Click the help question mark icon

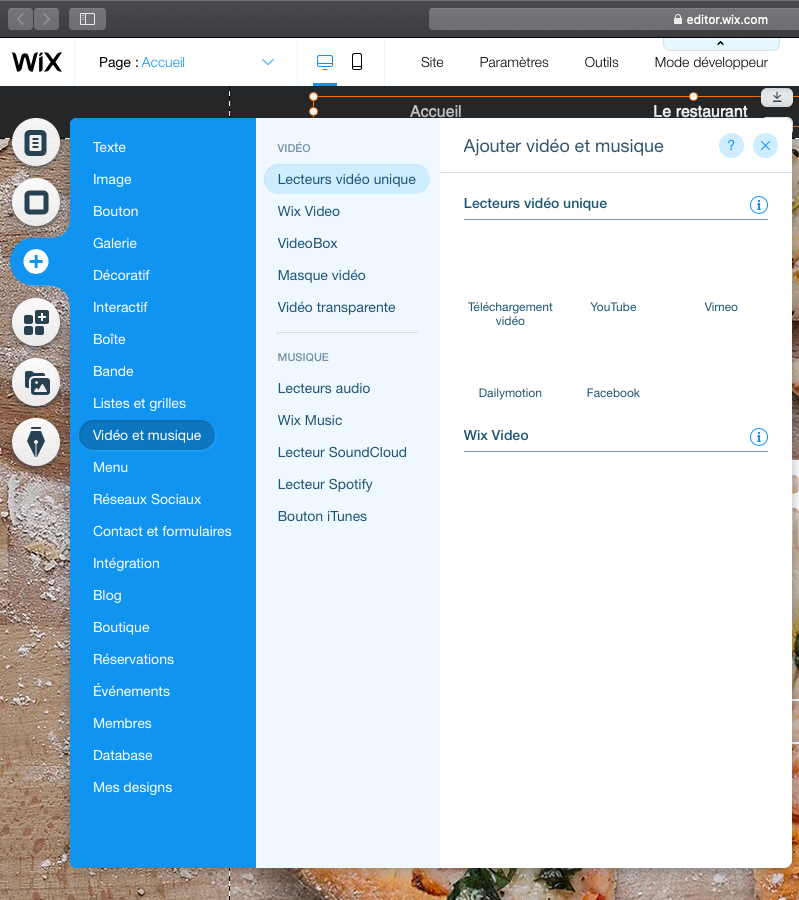731,146
